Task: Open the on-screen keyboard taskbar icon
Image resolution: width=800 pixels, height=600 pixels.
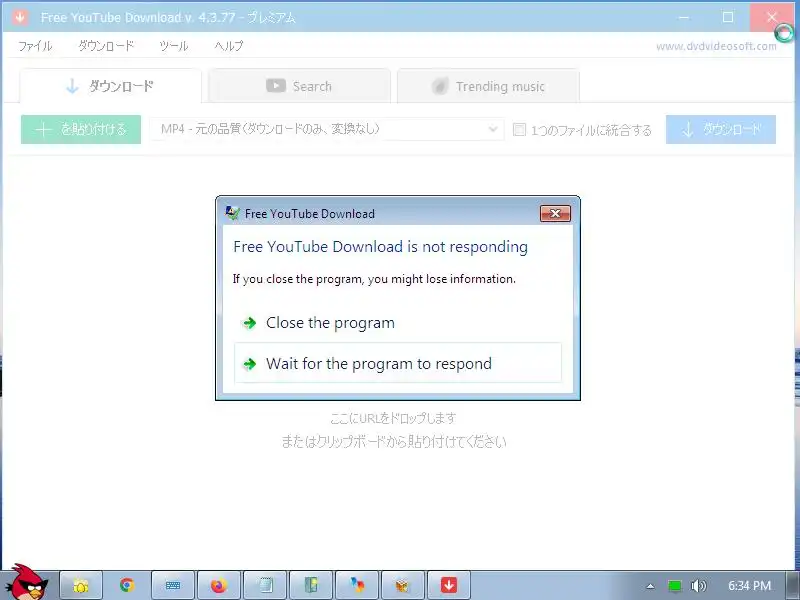Action: pos(173,585)
